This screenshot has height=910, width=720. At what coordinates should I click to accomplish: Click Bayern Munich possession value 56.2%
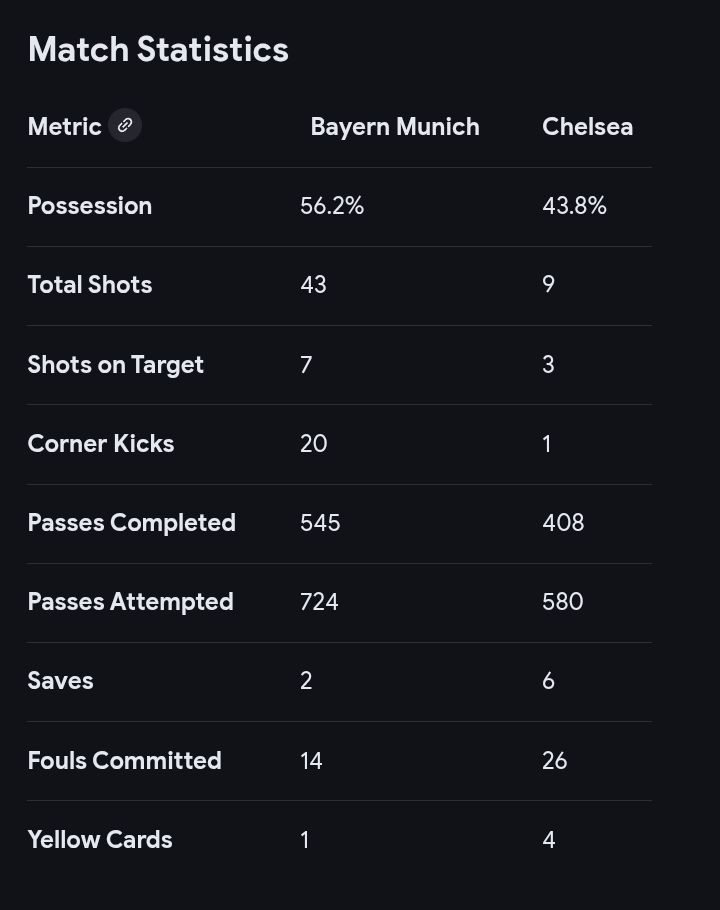pyautogui.click(x=332, y=206)
